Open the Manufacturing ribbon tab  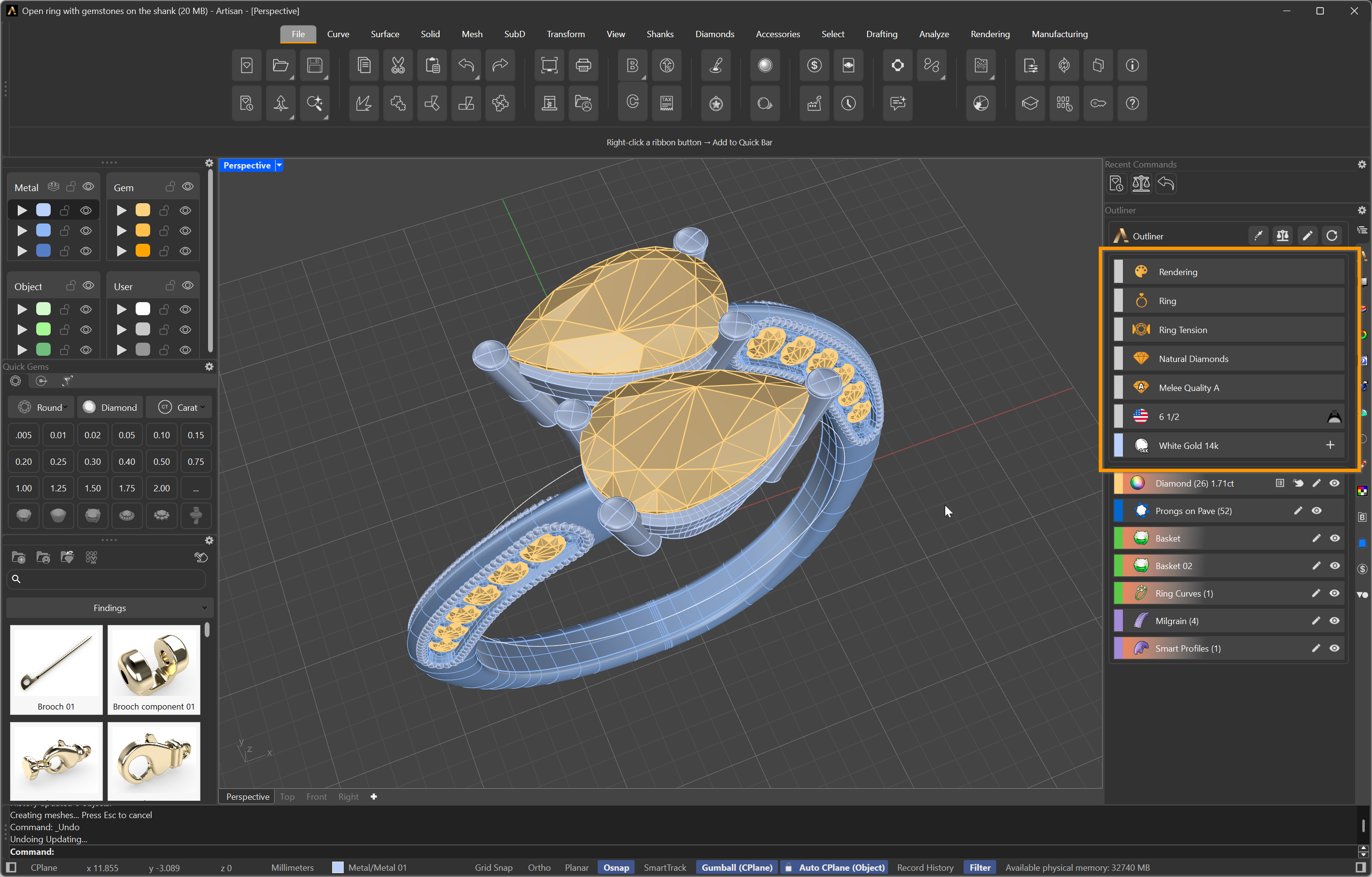[x=1059, y=34]
